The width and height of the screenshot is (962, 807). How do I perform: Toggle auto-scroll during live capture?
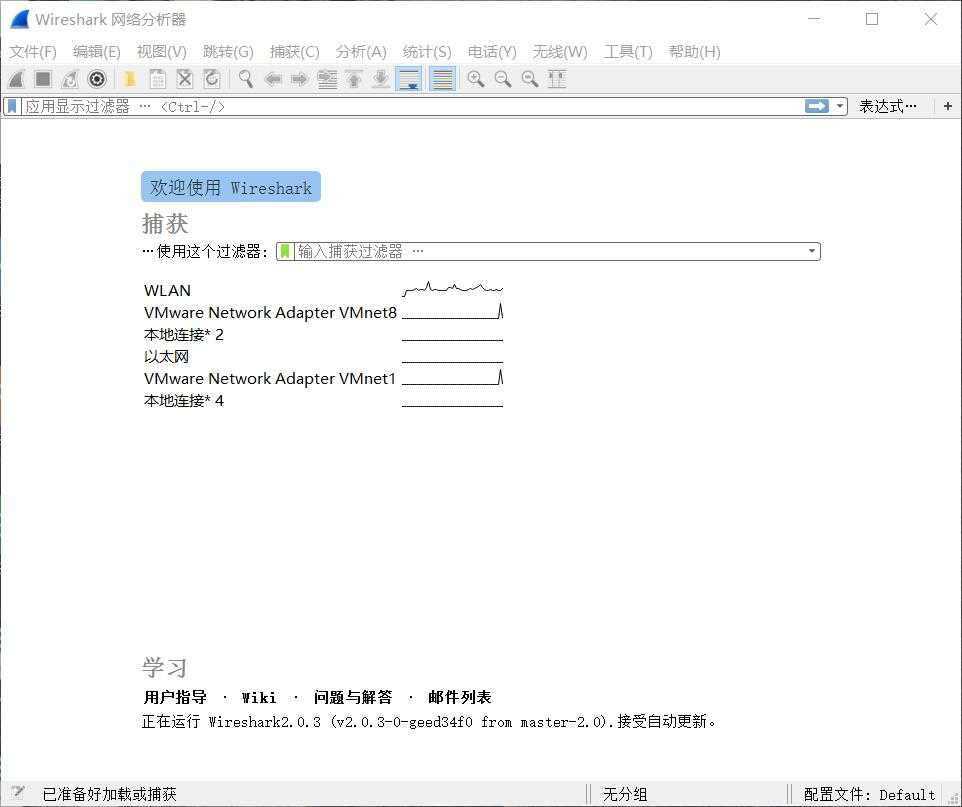409,79
